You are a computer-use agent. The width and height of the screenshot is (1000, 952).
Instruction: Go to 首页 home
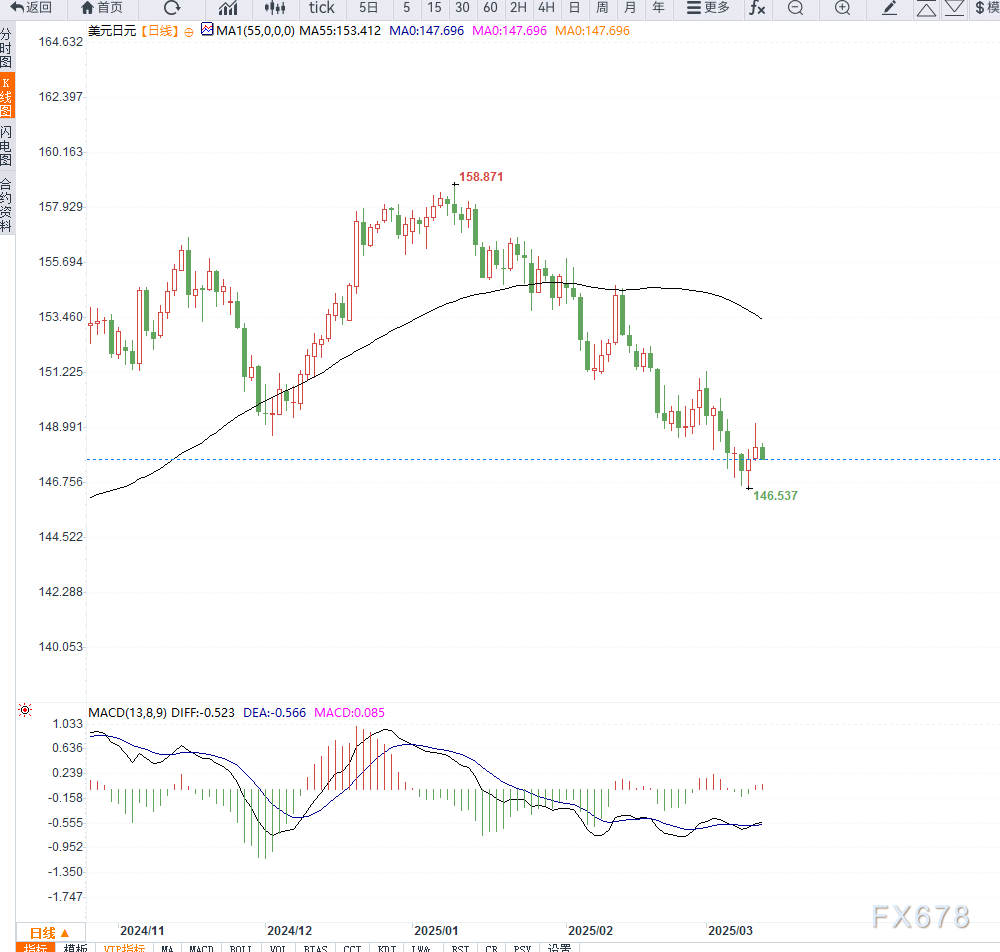pos(102,8)
